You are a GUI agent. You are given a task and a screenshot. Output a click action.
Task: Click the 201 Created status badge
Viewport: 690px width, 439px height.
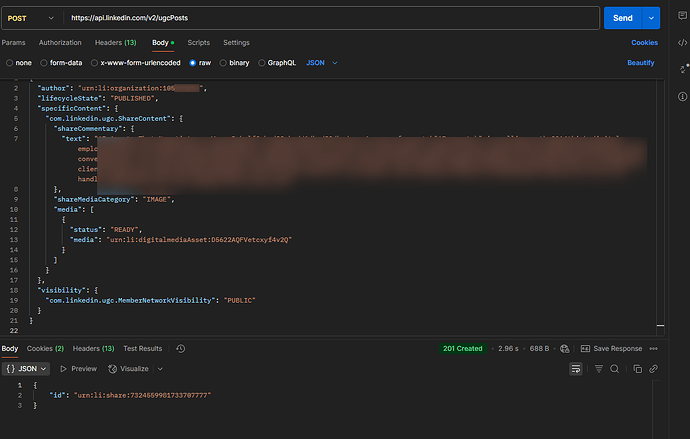pyautogui.click(x=462, y=348)
